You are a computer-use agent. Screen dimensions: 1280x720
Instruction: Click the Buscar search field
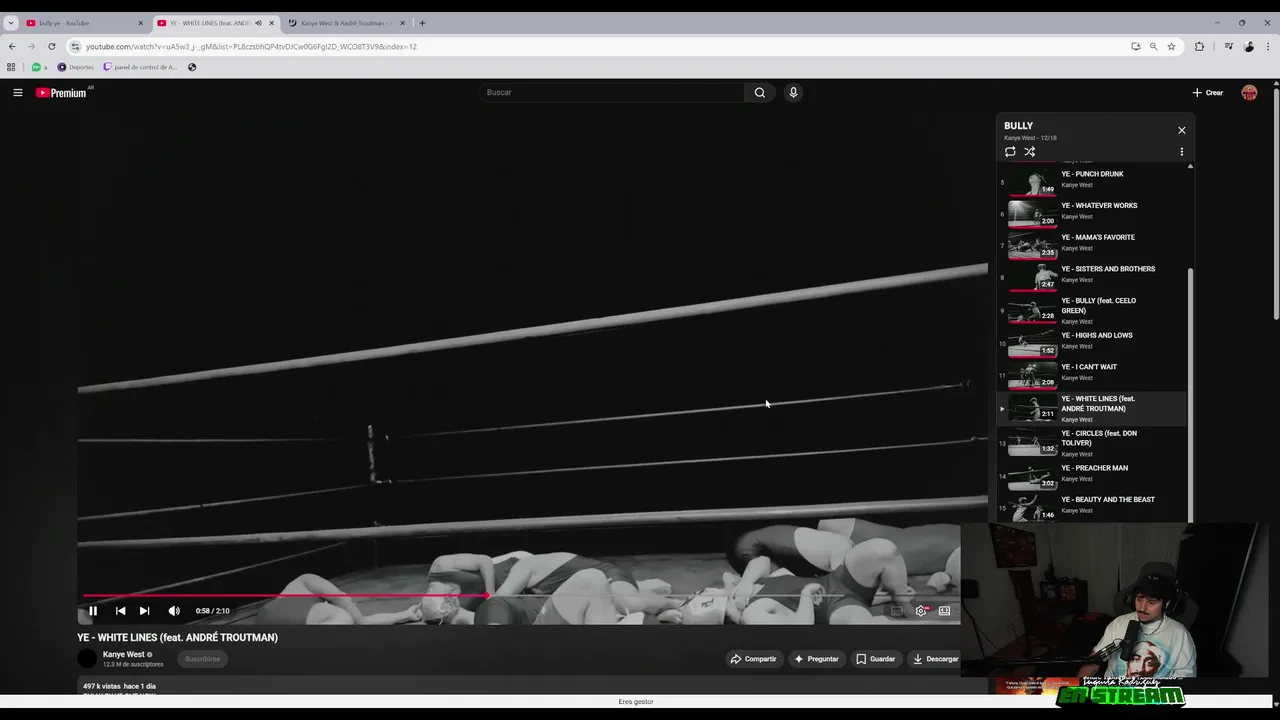612,92
